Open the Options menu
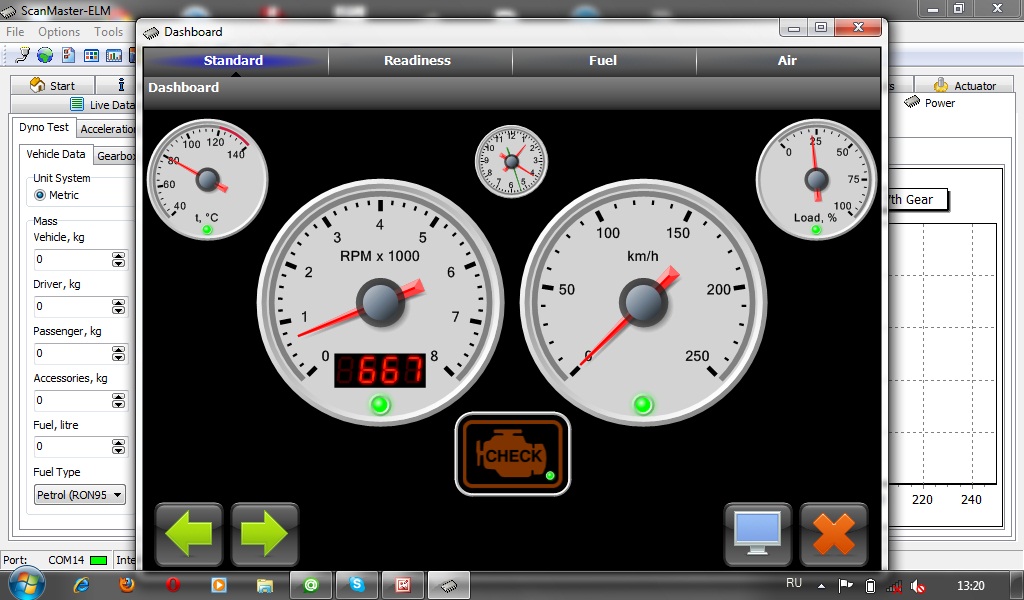The image size is (1024, 600). 59,32
